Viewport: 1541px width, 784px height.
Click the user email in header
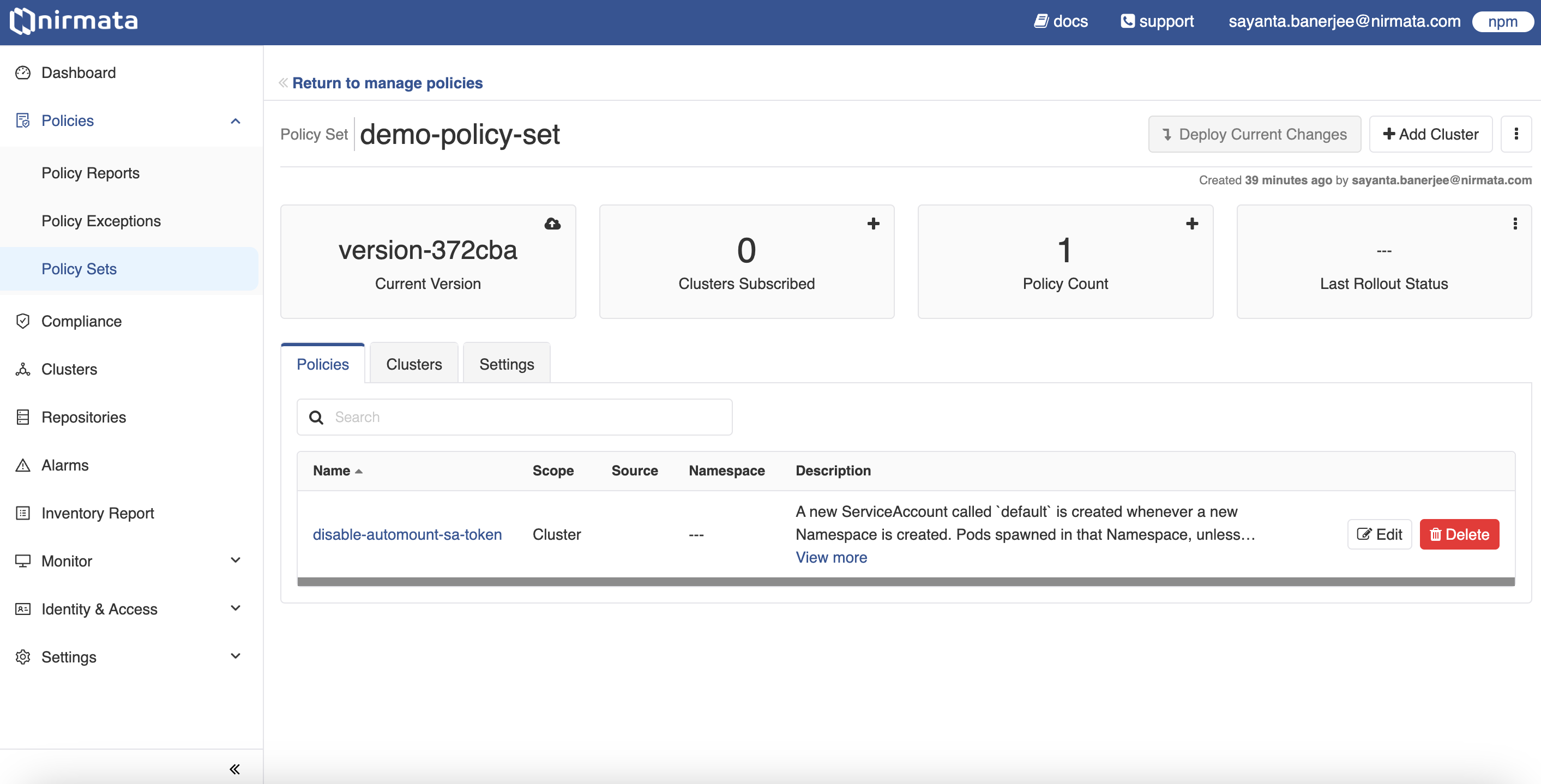click(x=1344, y=21)
